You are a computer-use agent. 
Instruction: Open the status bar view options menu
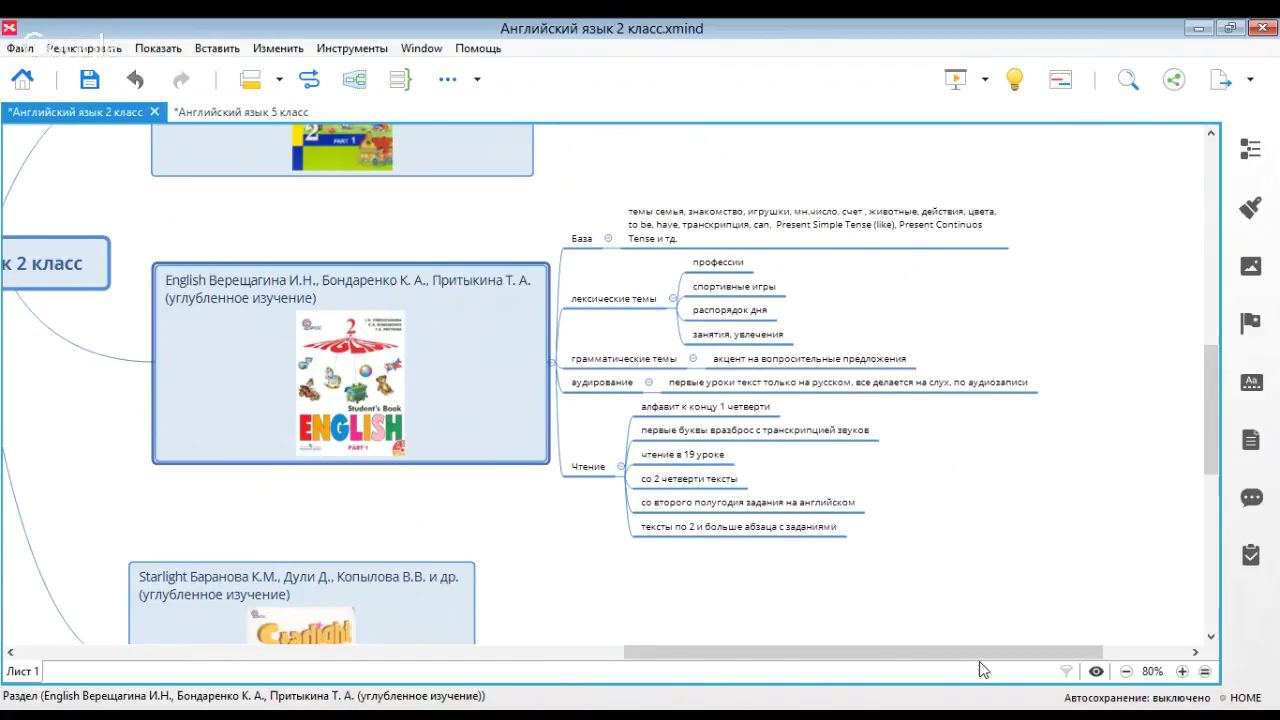coord(1205,672)
